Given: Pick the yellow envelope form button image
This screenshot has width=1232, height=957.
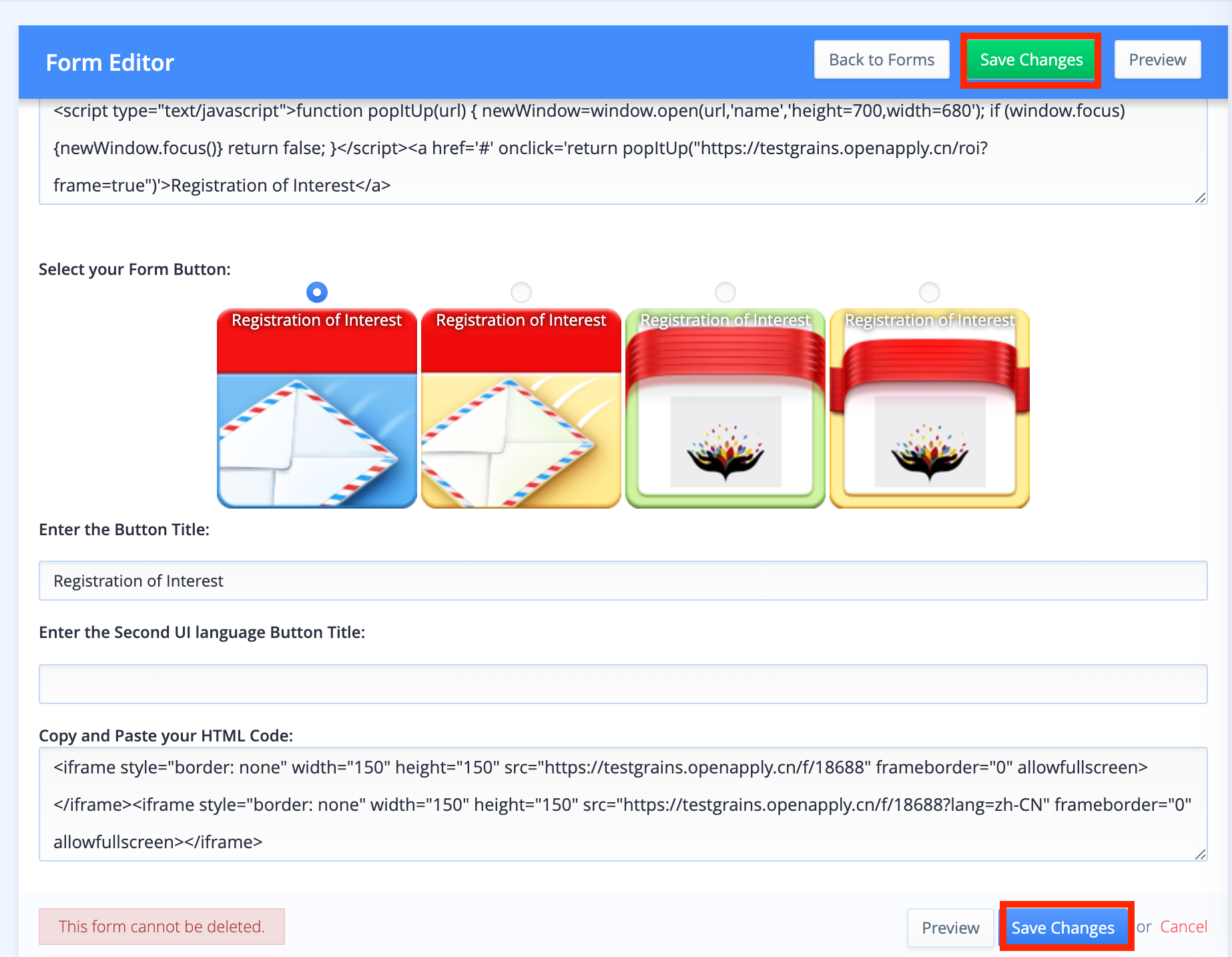Looking at the screenshot, I should (x=521, y=408).
